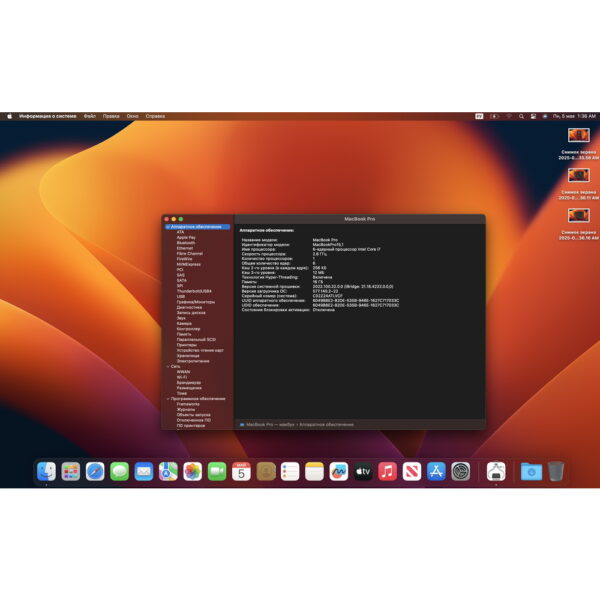Click the date and time in menu bar
Viewport: 600px width, 600px height.
pos(574,116)
